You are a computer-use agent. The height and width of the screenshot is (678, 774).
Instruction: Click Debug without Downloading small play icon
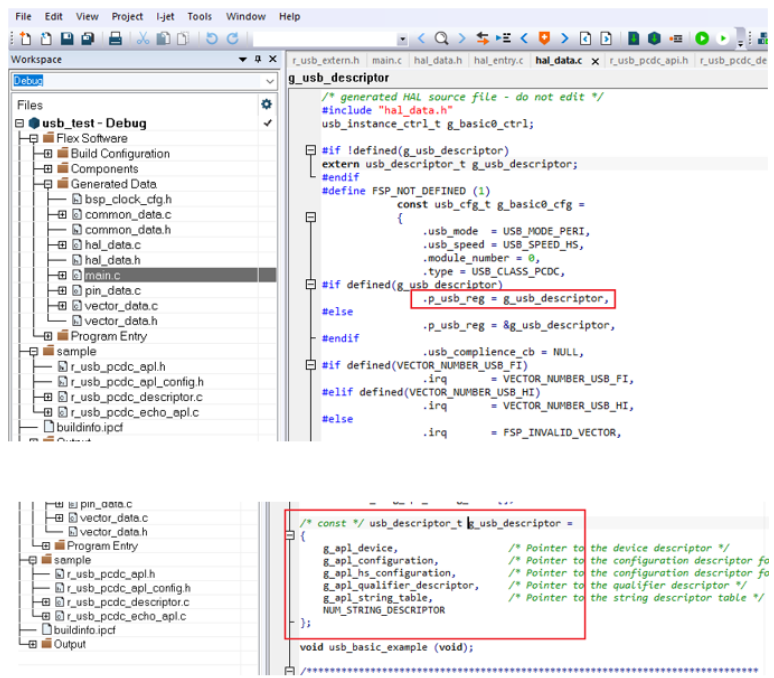coord(723,38)
